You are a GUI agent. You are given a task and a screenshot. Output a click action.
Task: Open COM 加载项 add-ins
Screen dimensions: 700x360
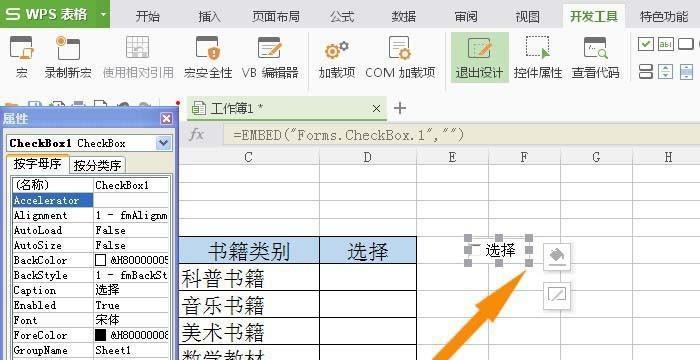(x=400, y=58)
